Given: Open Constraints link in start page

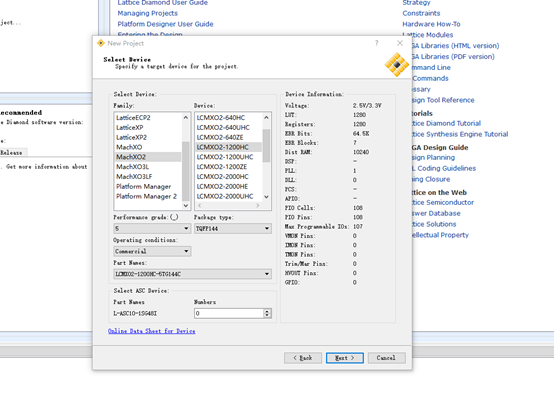Looking at the screenshot, I should coord(421,13).
